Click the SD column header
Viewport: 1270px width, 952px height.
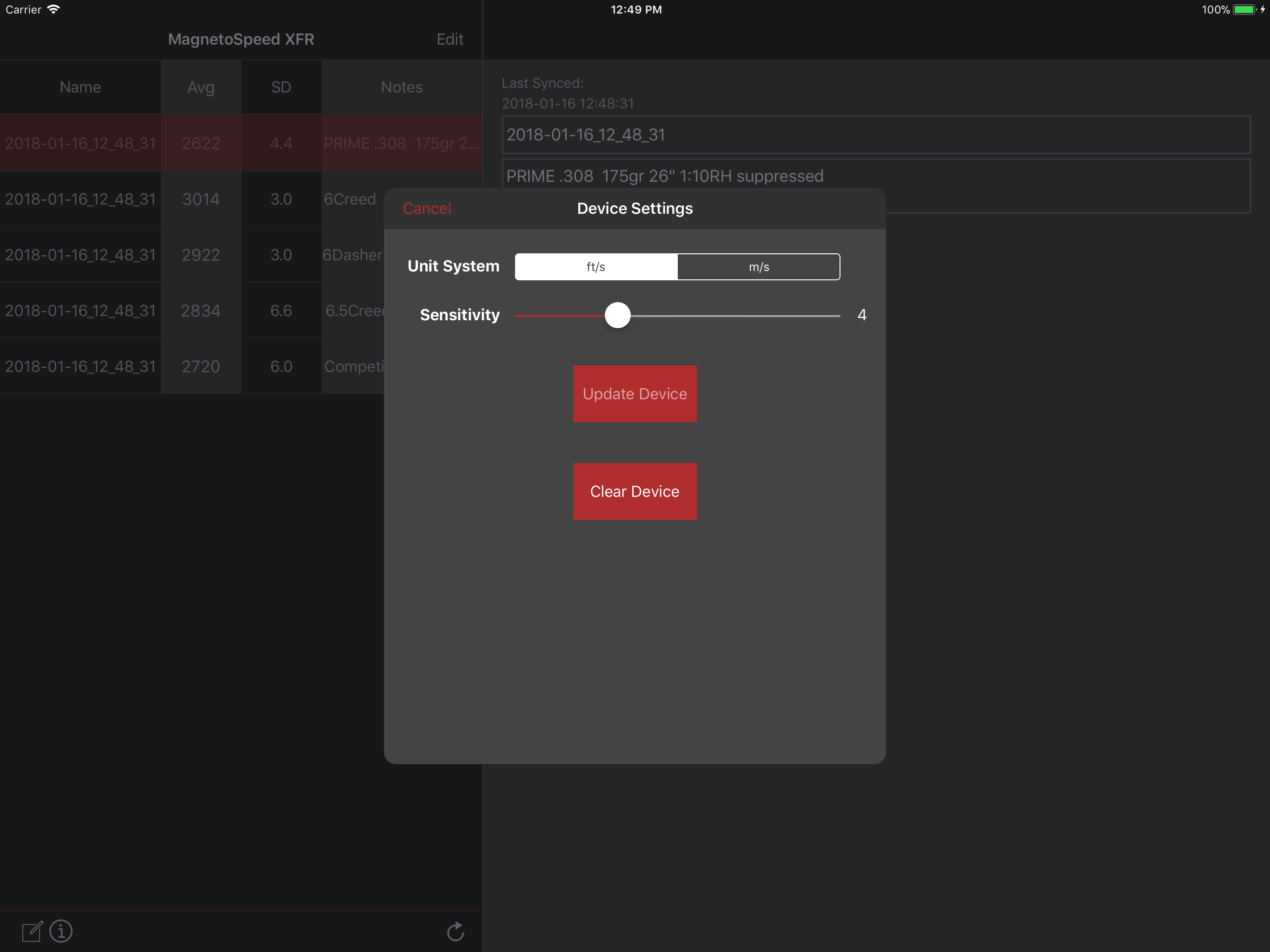click(281, 87)
